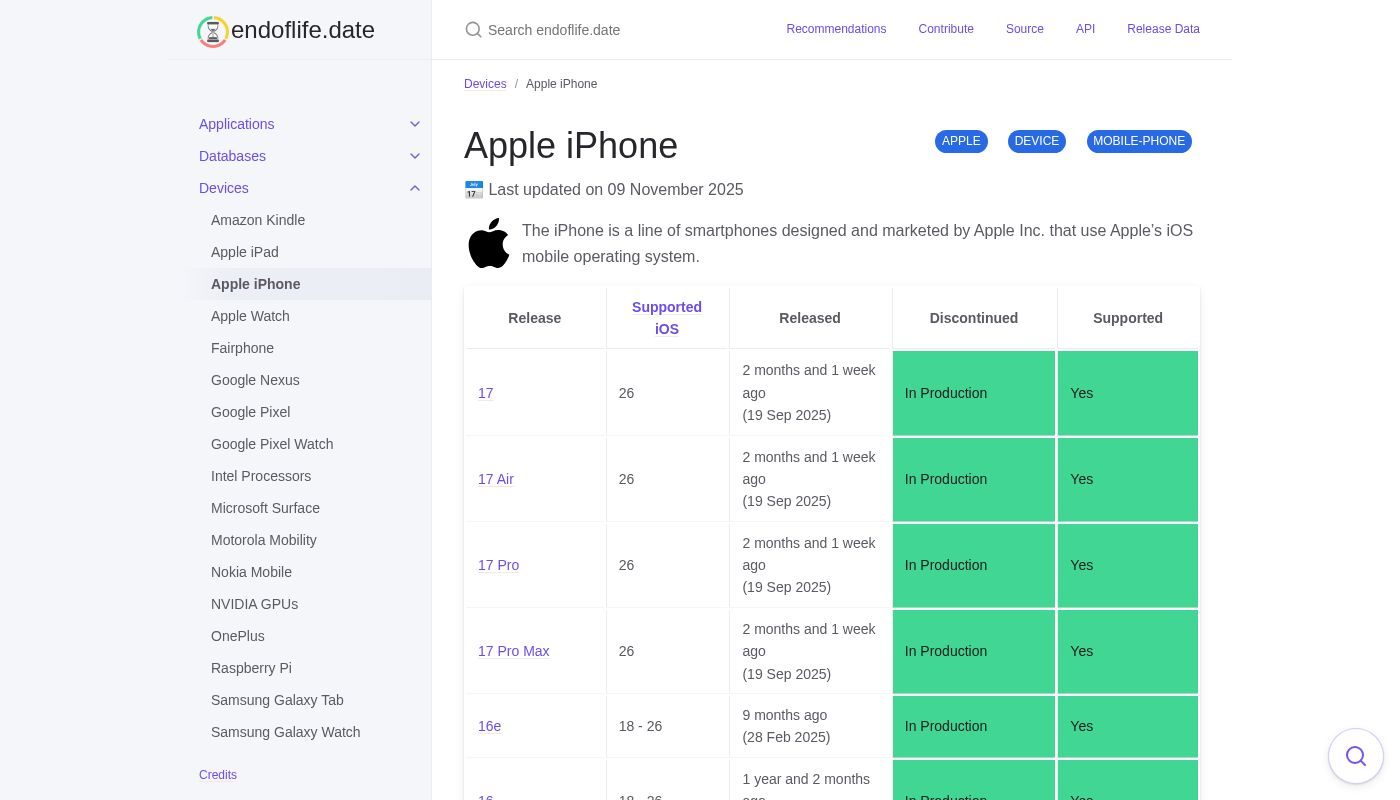This screenshot has width=1400, height=800.
Task: Click the Devices breadcrumb link
Action: (x=485, y=84)
